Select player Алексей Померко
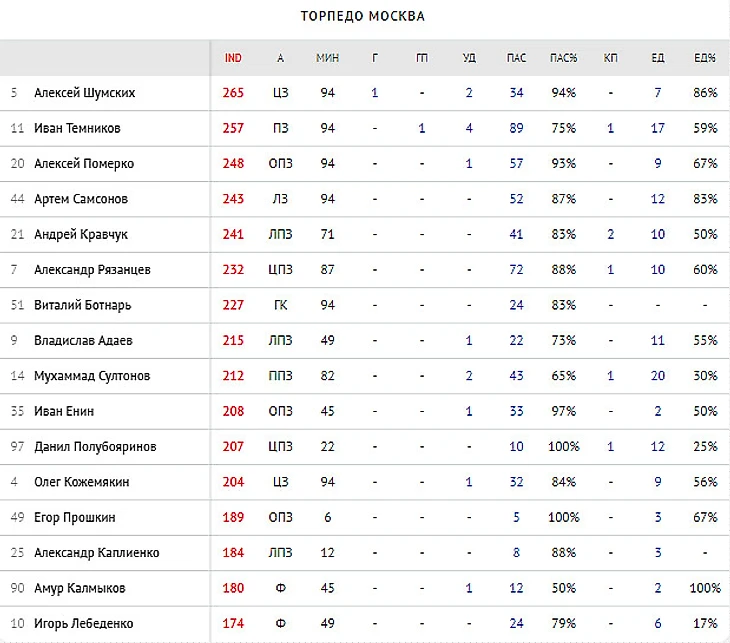 point(84,164)
